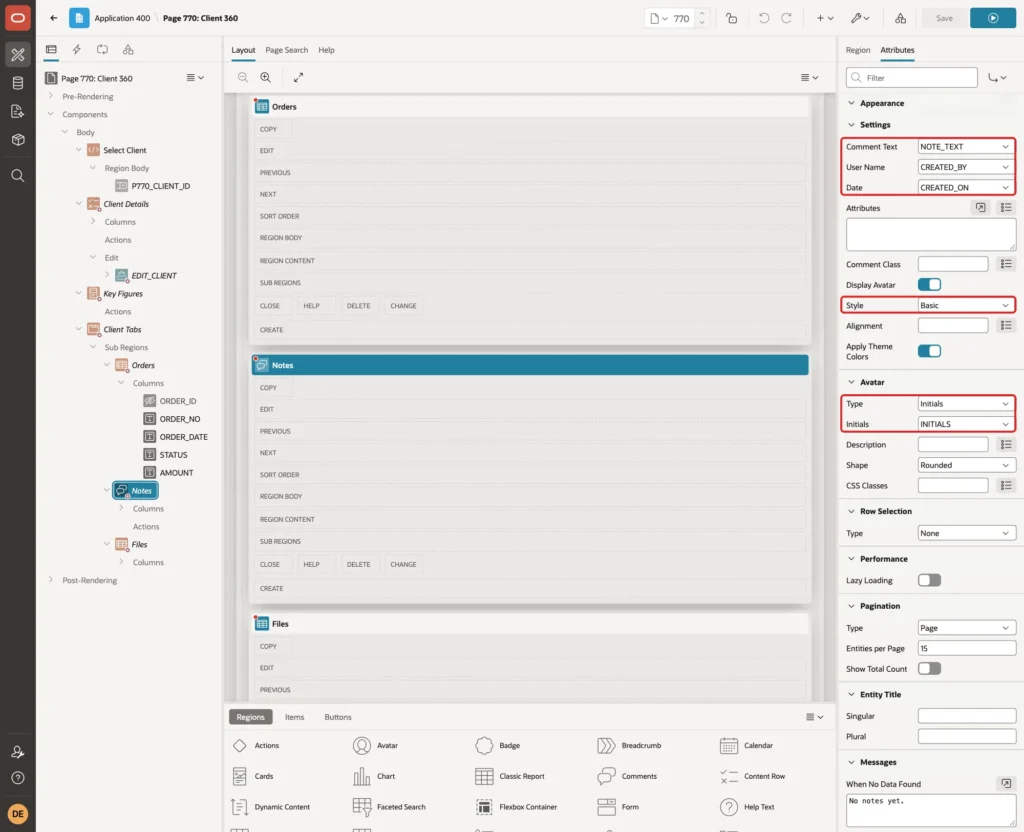Screen dimensions: 1024x832
Task: Switch to the Layout tab
Action: [x=243, y=50]
